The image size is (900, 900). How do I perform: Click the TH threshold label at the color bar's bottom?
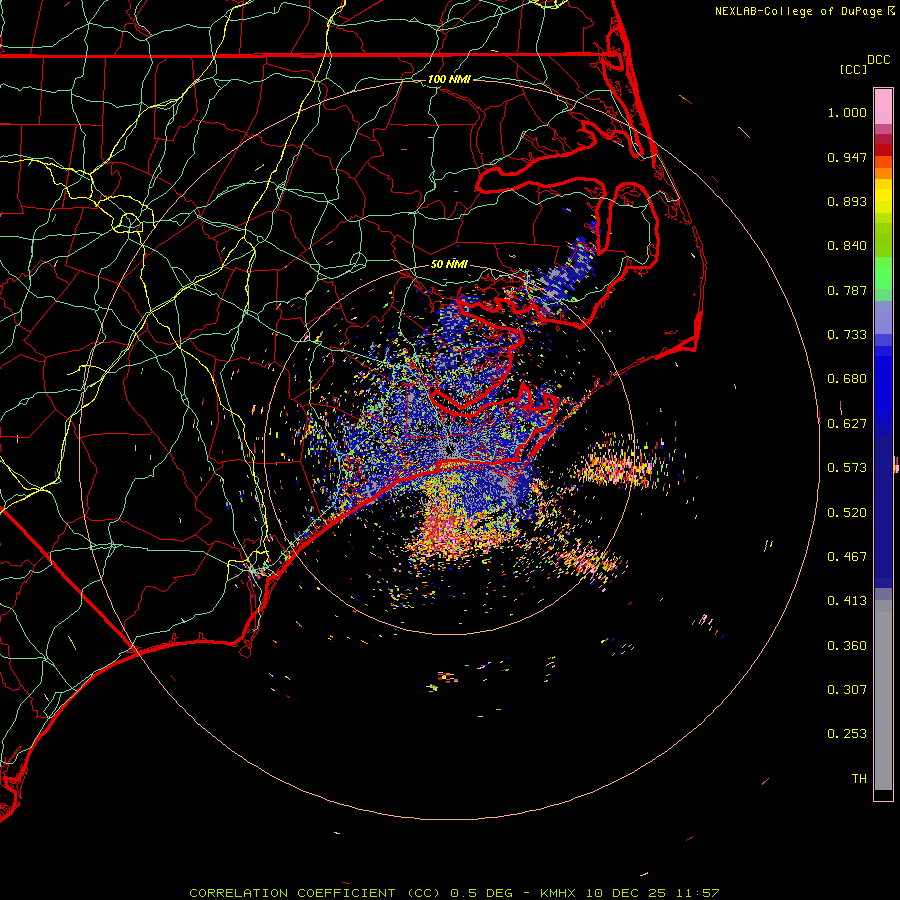tap(859, 779)
